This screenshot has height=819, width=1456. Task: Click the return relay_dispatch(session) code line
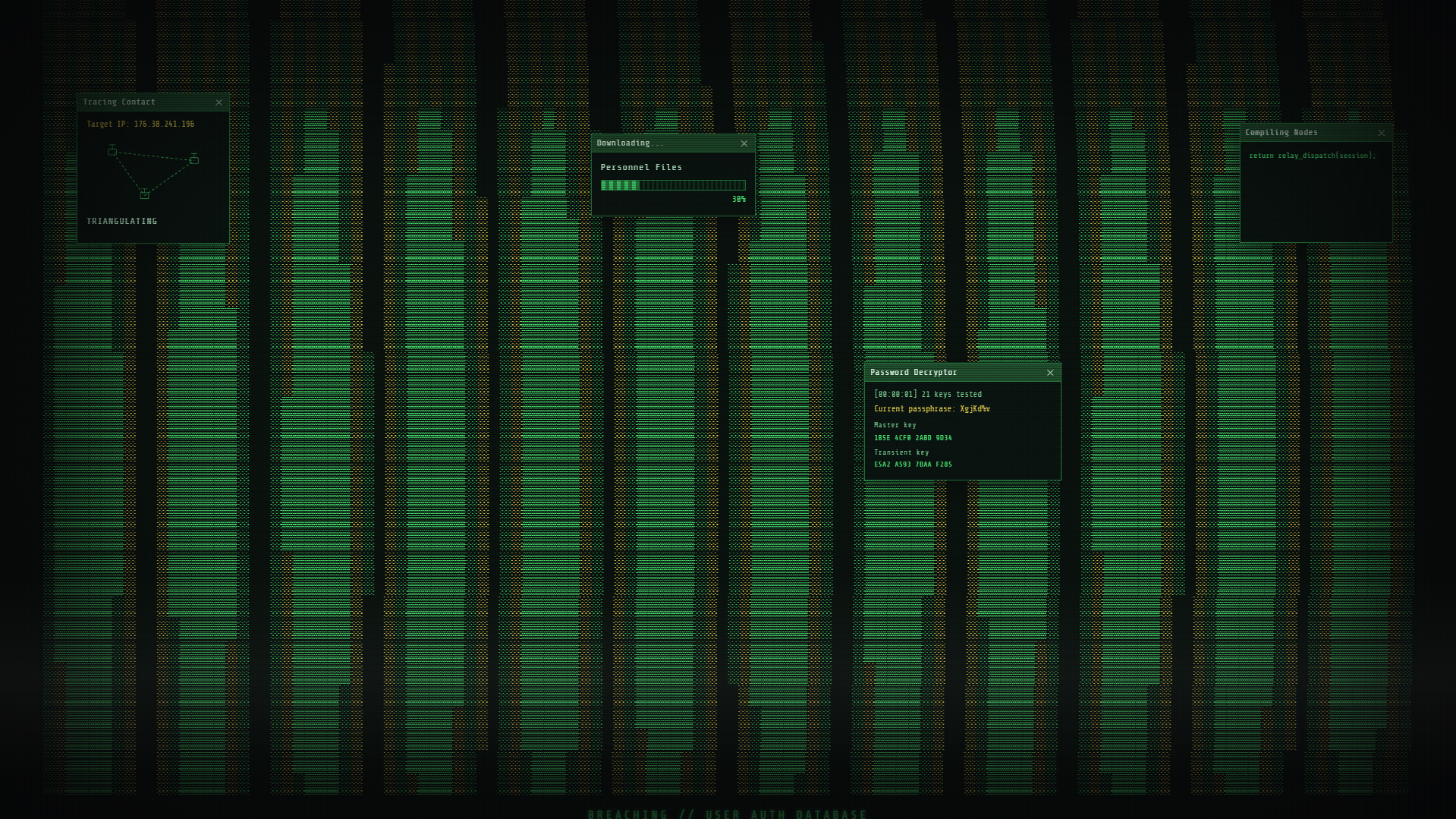[x=1312, y=156]
